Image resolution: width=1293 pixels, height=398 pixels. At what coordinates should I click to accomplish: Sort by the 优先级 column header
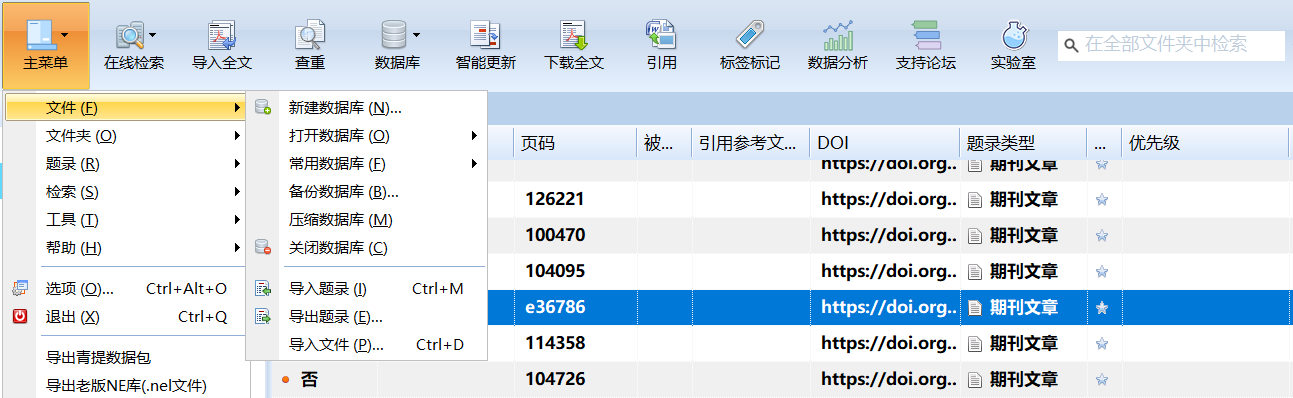[1204, 143]
